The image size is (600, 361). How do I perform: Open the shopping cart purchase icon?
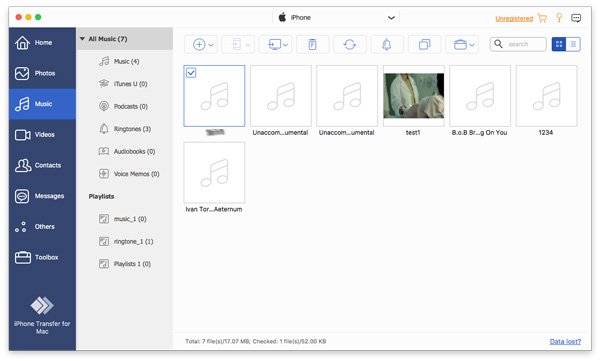(x=542, y=18)
